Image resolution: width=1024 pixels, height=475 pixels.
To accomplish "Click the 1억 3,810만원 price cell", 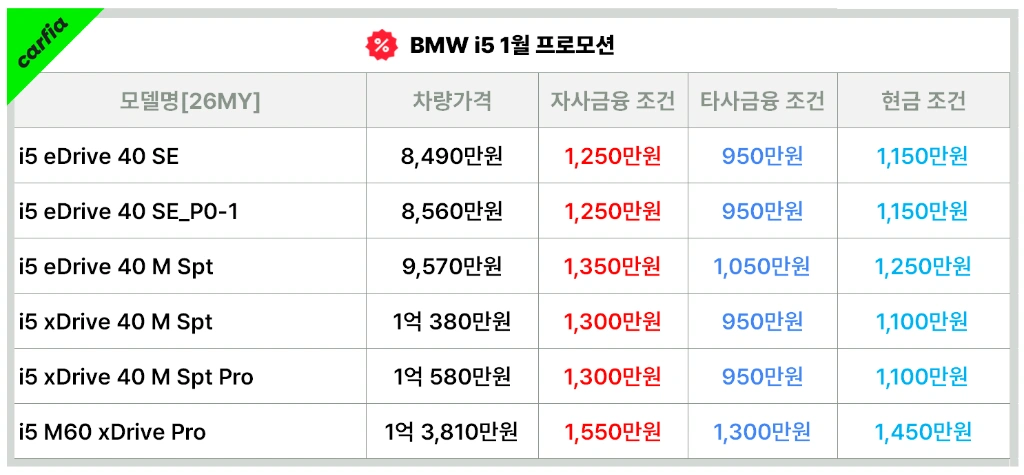I will tap(452, 432).
